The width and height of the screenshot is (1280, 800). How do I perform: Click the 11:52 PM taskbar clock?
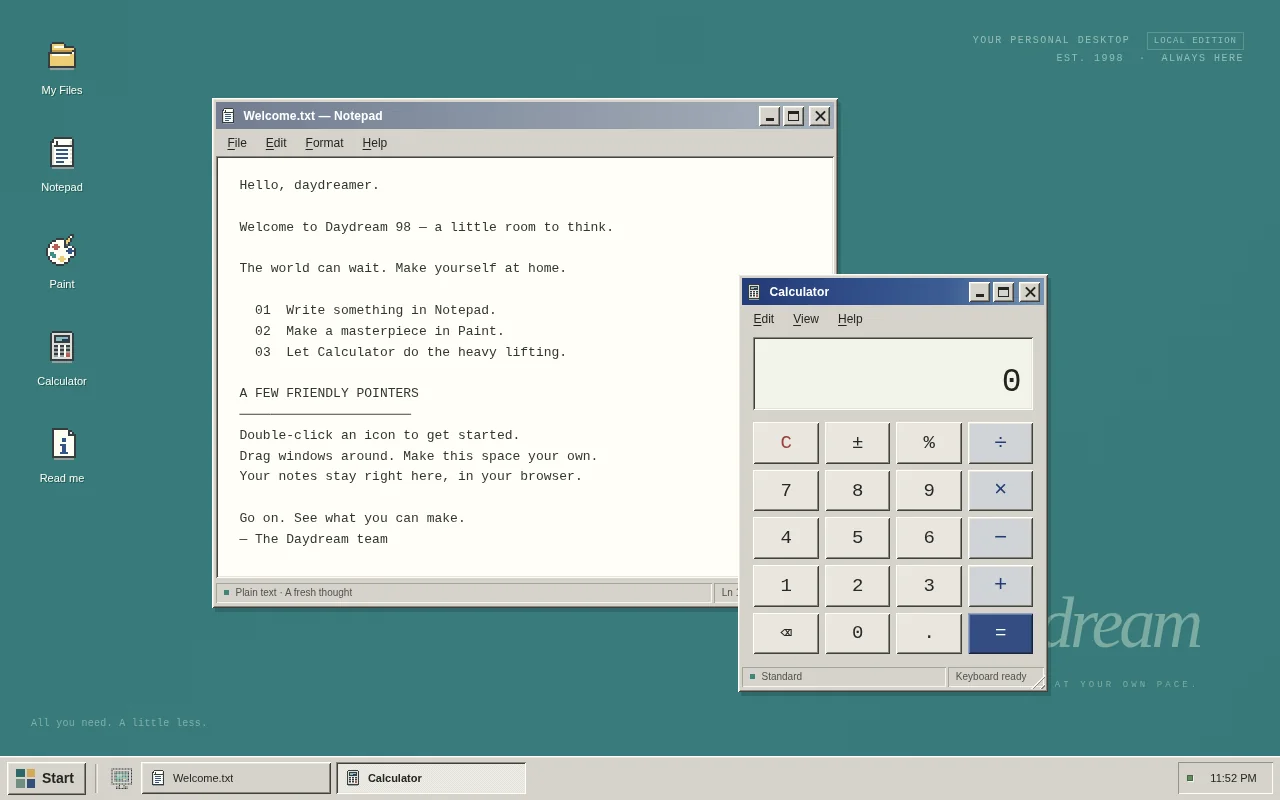(1233, 778)
